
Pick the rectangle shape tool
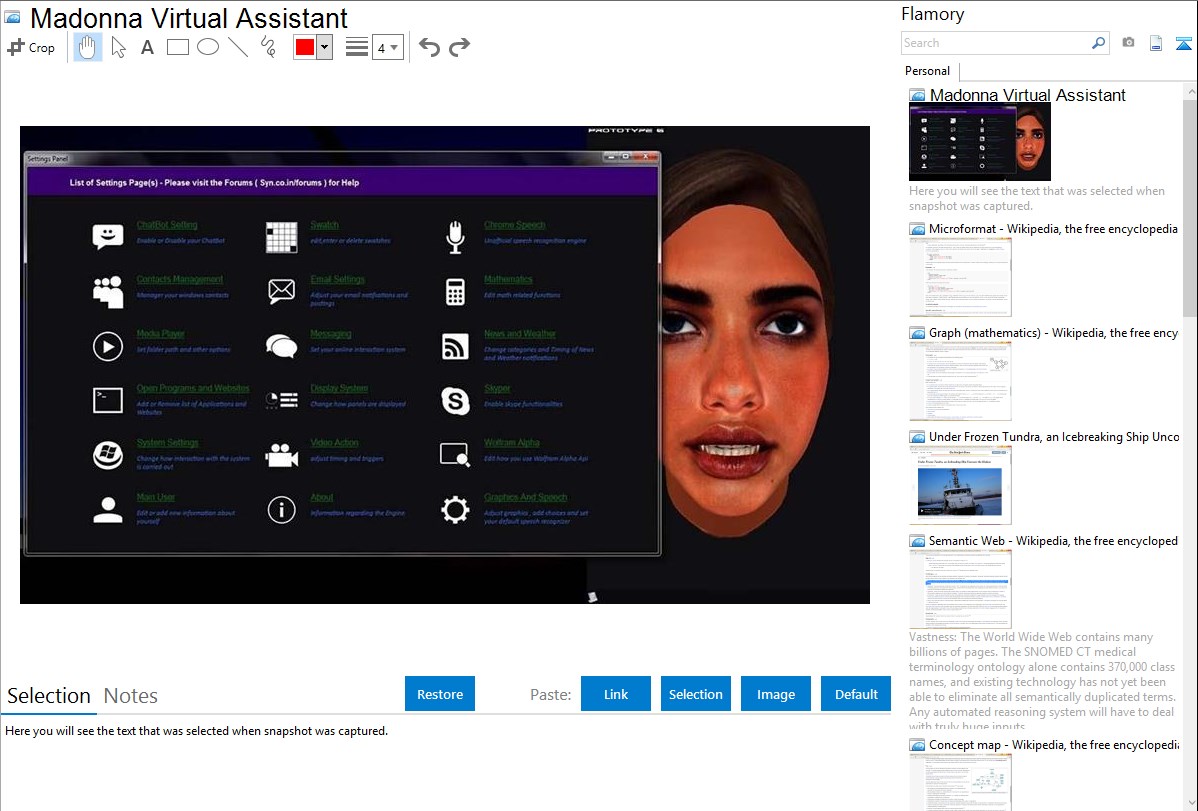[x=177, y=47]
